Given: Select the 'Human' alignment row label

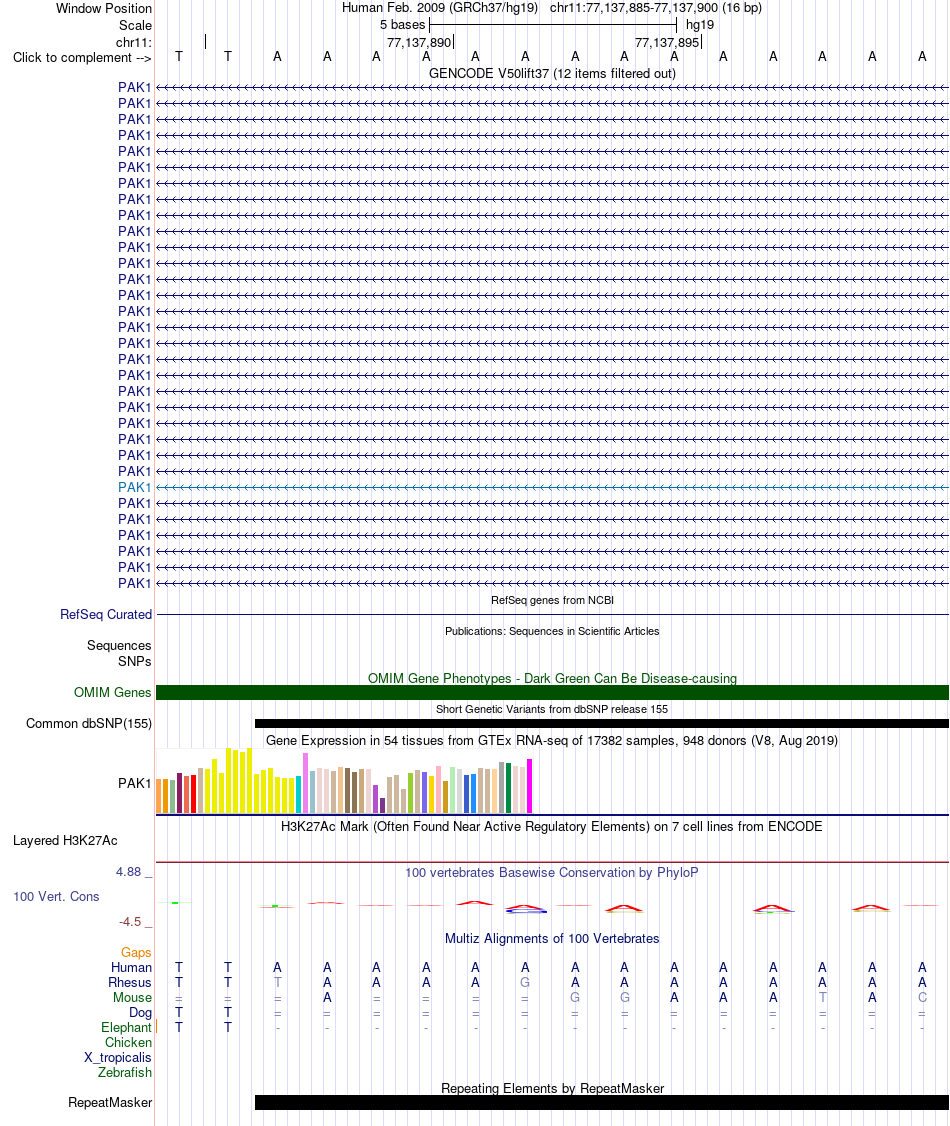Looking at the screenshot, I should click(131, 967).
